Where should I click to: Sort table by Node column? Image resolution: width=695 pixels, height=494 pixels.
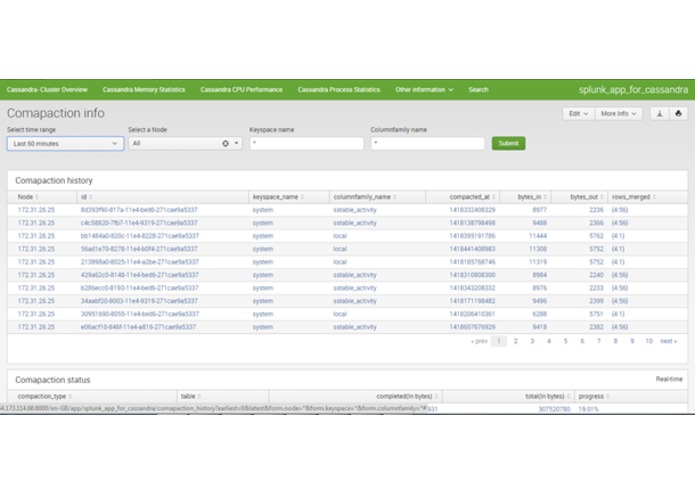(x=28, y=197)
